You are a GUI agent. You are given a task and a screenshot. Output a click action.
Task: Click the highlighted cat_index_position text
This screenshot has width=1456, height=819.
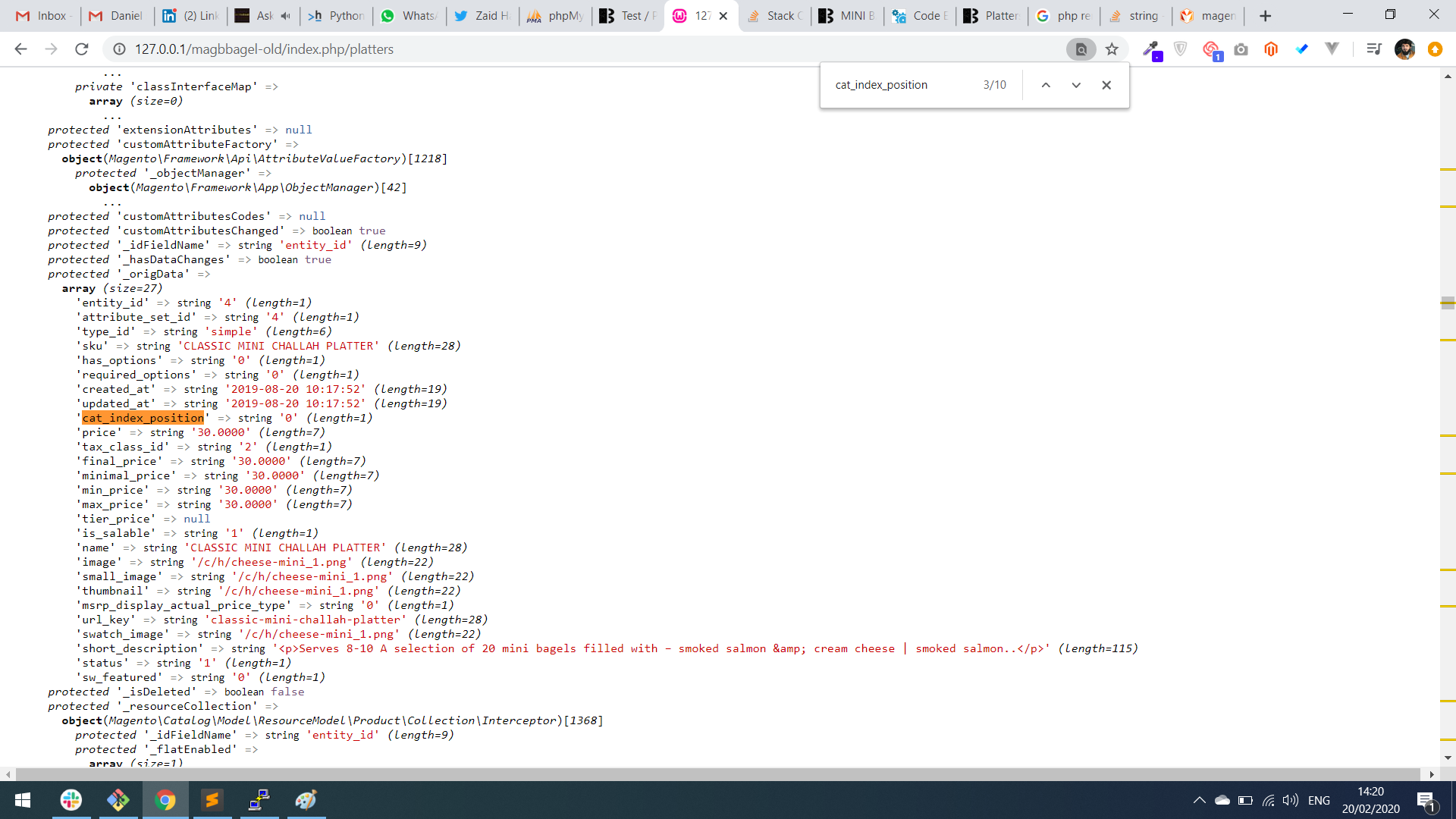(x=143, y=418)
